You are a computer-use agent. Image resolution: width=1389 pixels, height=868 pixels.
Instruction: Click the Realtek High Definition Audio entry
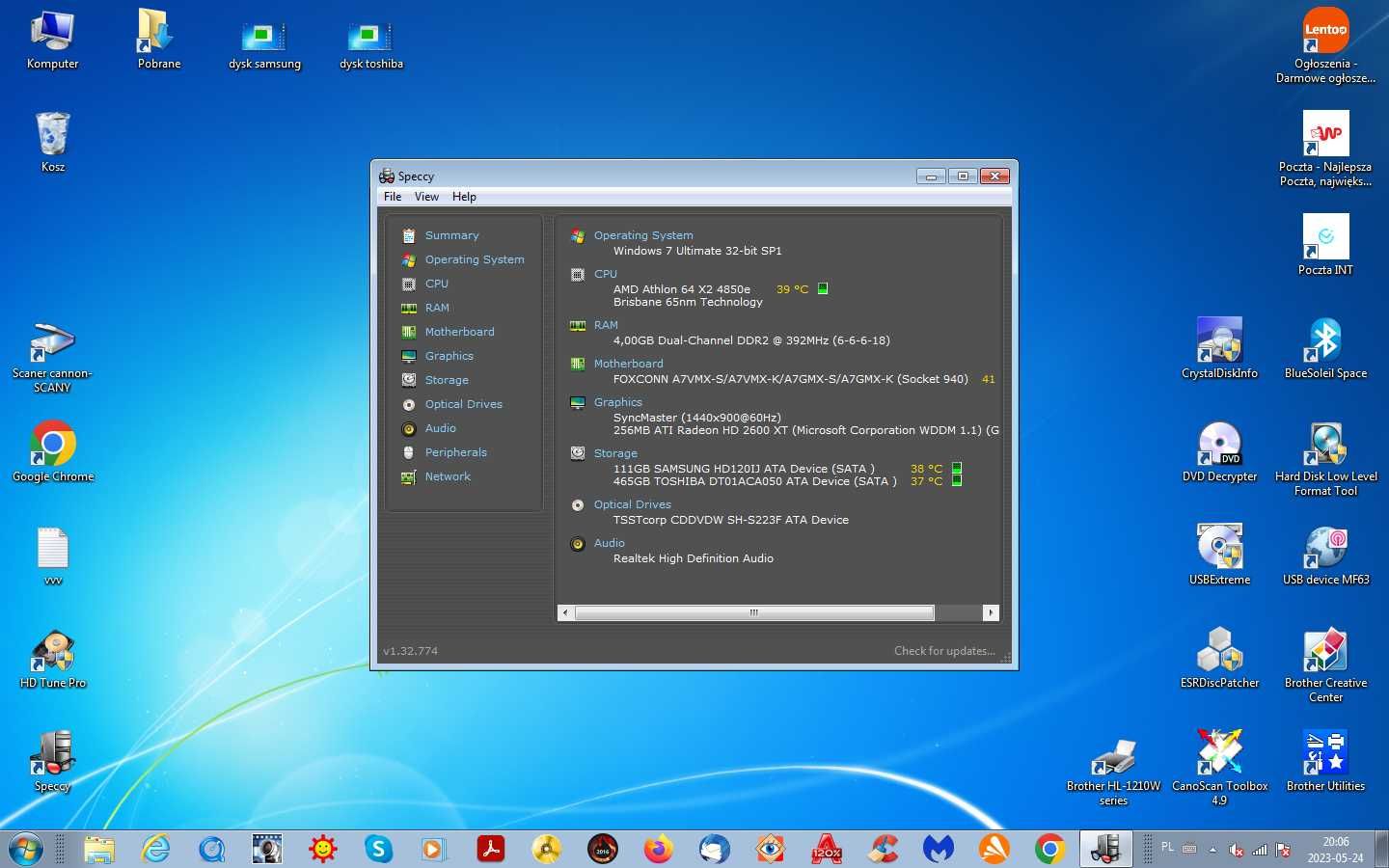(694, 558)
